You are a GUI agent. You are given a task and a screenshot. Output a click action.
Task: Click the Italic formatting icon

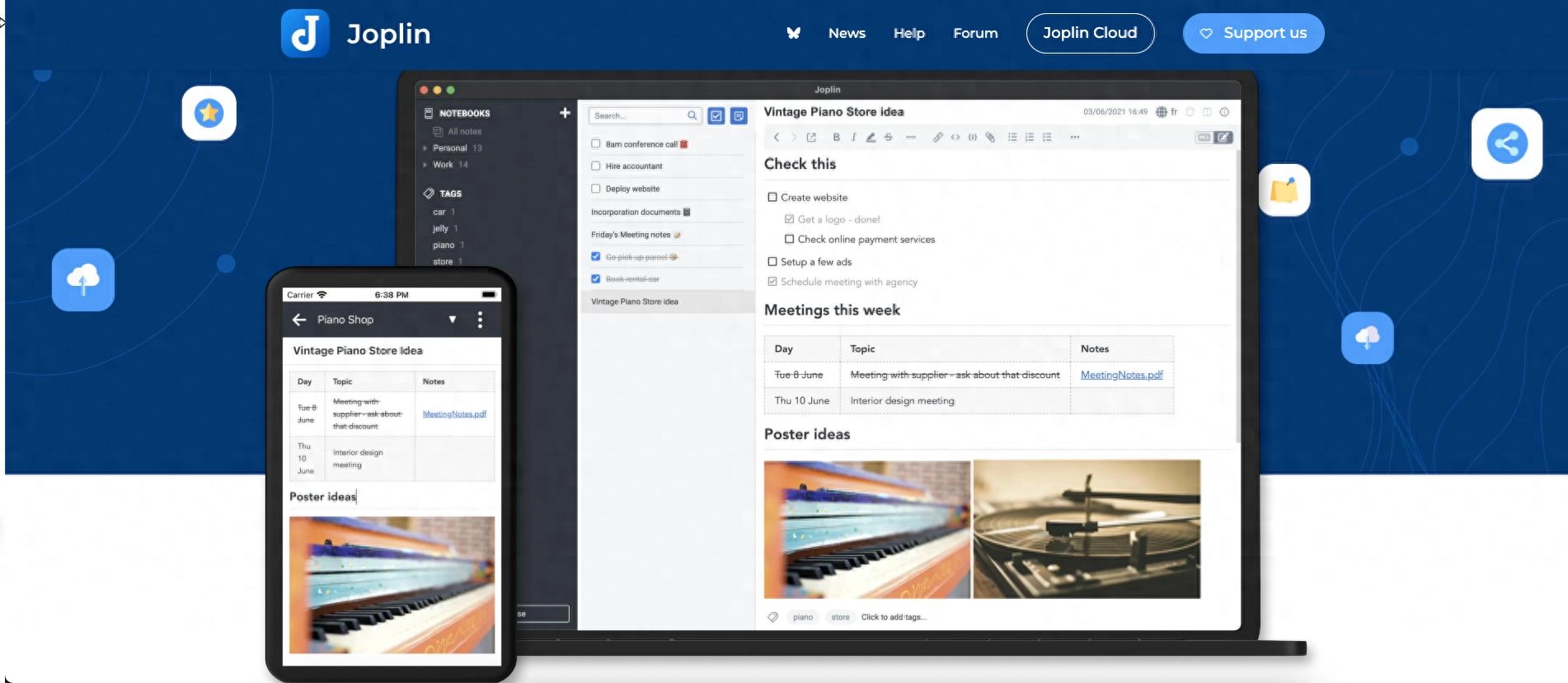(853, 138)
